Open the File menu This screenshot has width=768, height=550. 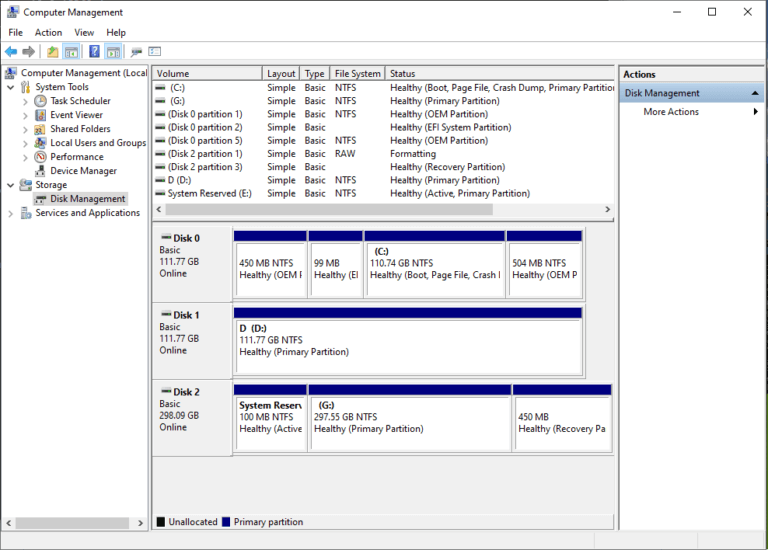tap(15, 32)
